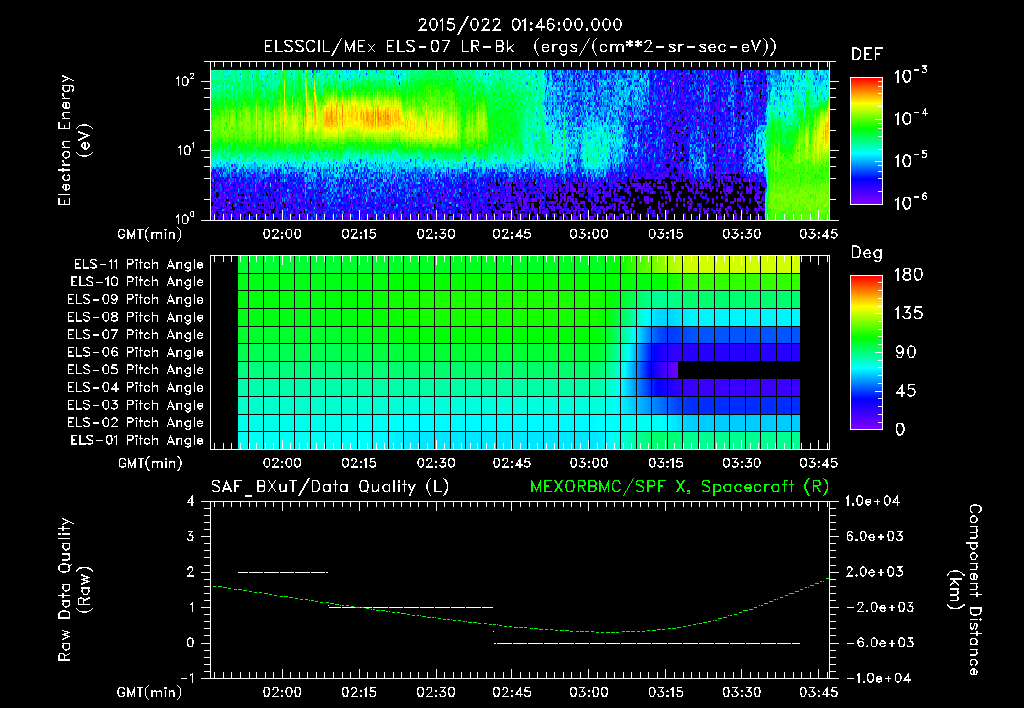
Task: Select the ELS-02 Pitch Angle row label
Action: [x=136, y=423]
